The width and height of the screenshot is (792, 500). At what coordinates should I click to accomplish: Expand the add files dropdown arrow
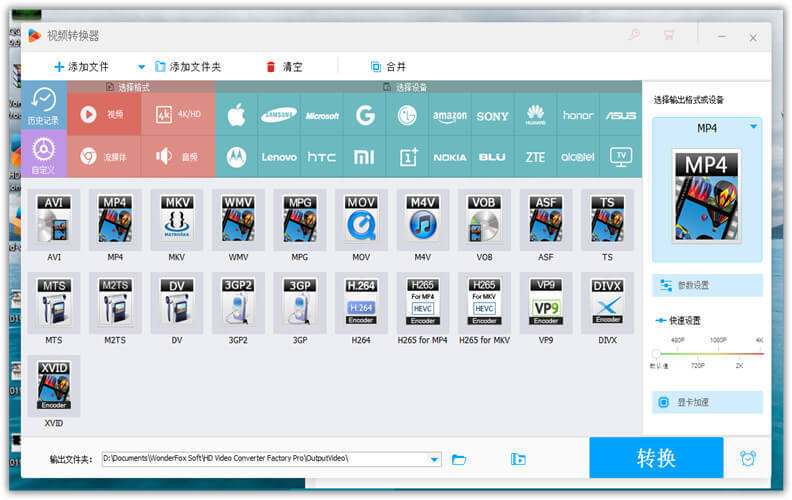[141, 67]
